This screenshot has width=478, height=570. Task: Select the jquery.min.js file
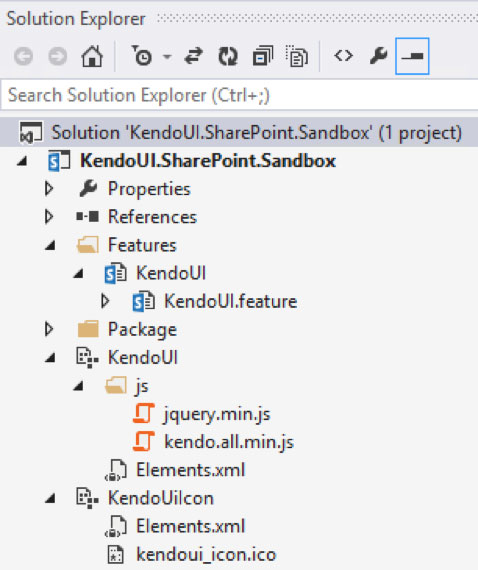tap(217, 414)
